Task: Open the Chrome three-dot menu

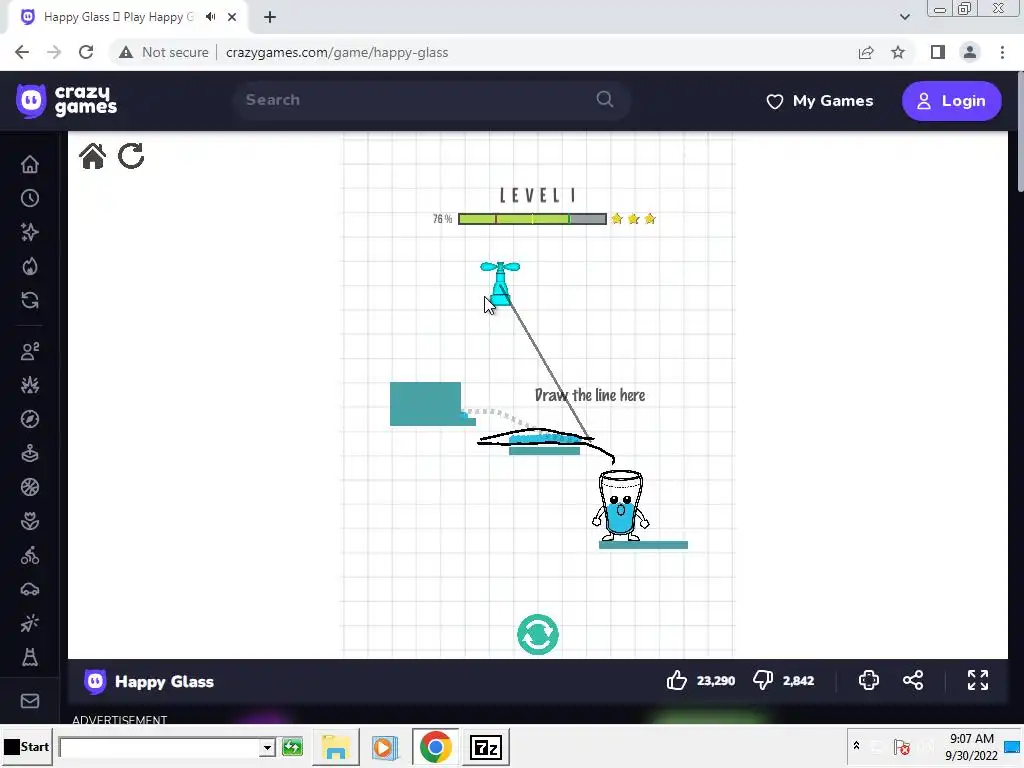Action: tap(1002, 52)
